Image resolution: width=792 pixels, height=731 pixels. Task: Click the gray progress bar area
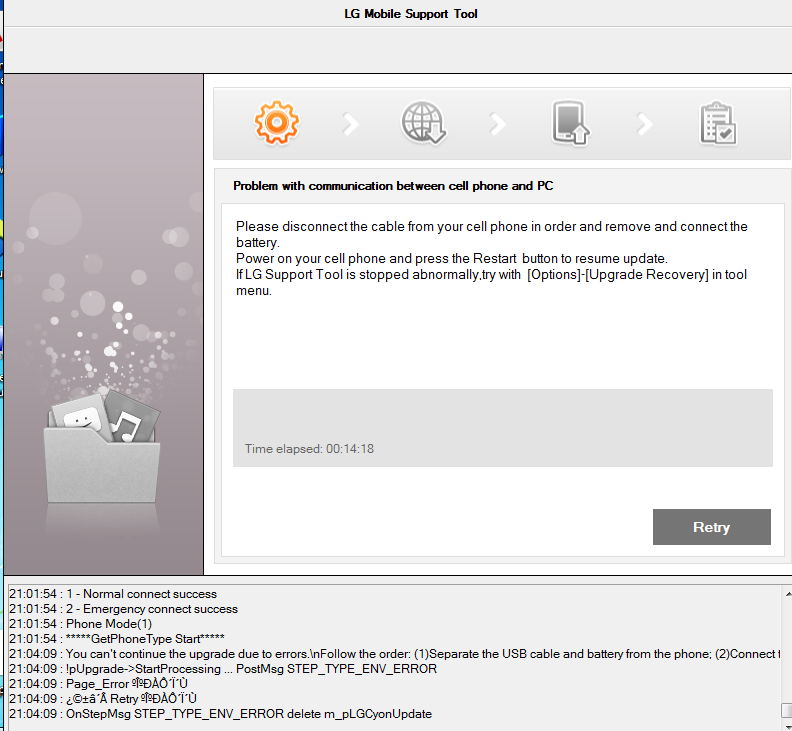503,428
